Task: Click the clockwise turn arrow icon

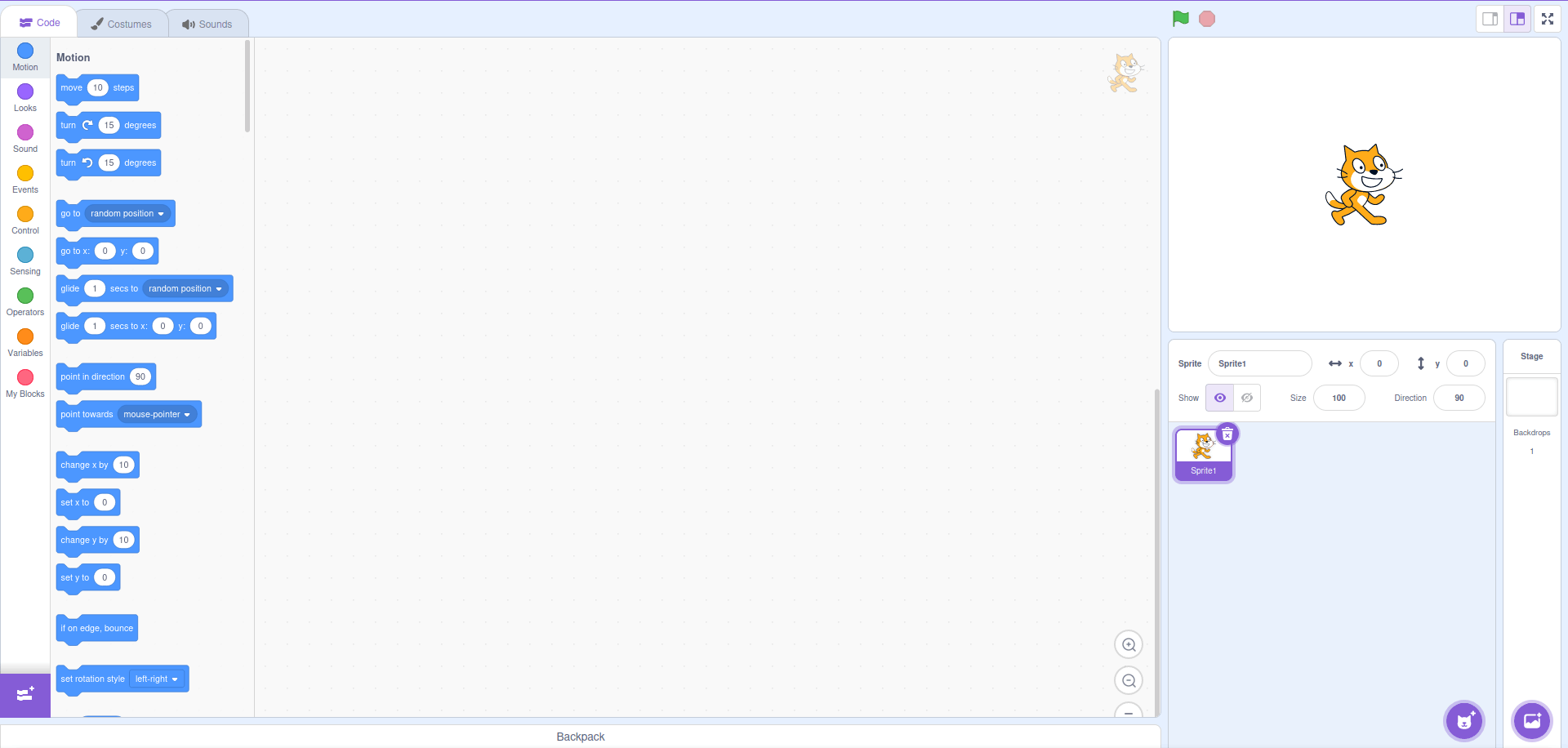Action: (x=87, y=125)
